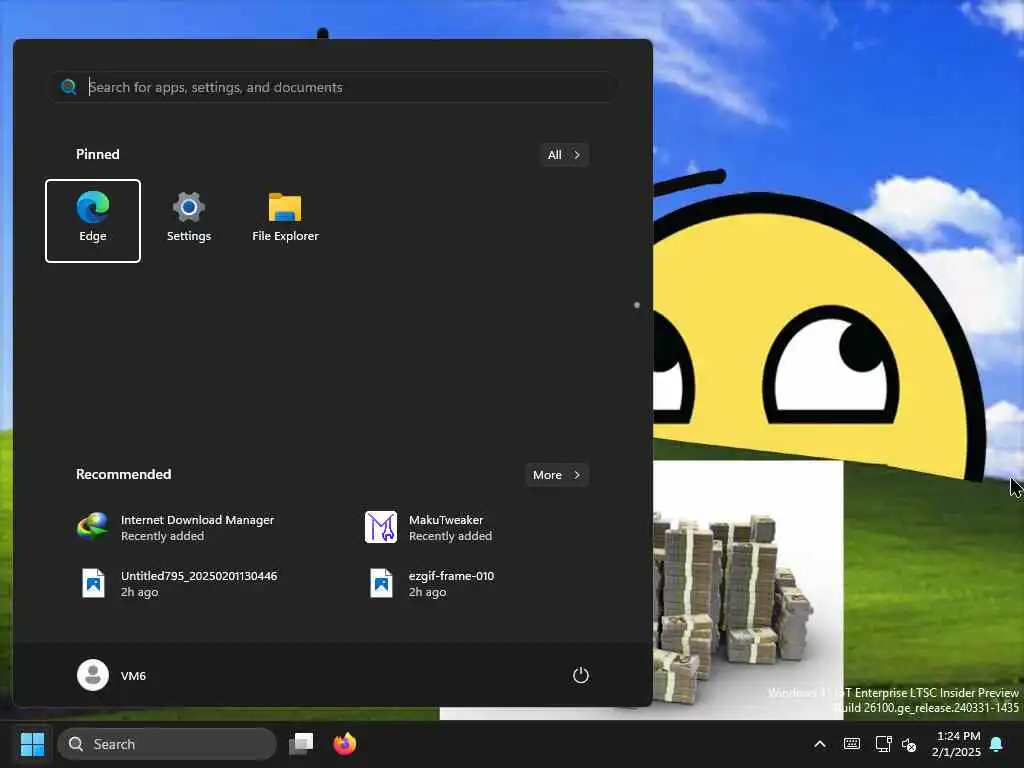Click the Start menu search magnifier icon
The height and width of the screenshot is (768, 1024).
point(69,87)
